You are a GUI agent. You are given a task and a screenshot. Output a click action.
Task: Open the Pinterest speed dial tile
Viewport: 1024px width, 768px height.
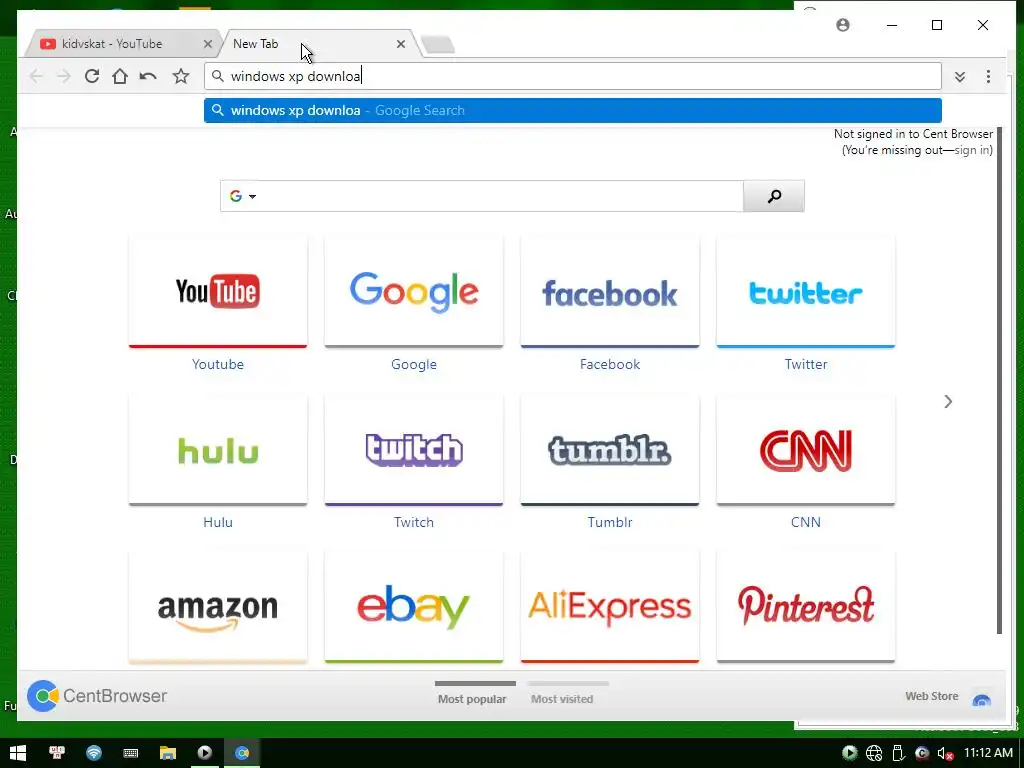pyautogui.click(x=805, y=607)
